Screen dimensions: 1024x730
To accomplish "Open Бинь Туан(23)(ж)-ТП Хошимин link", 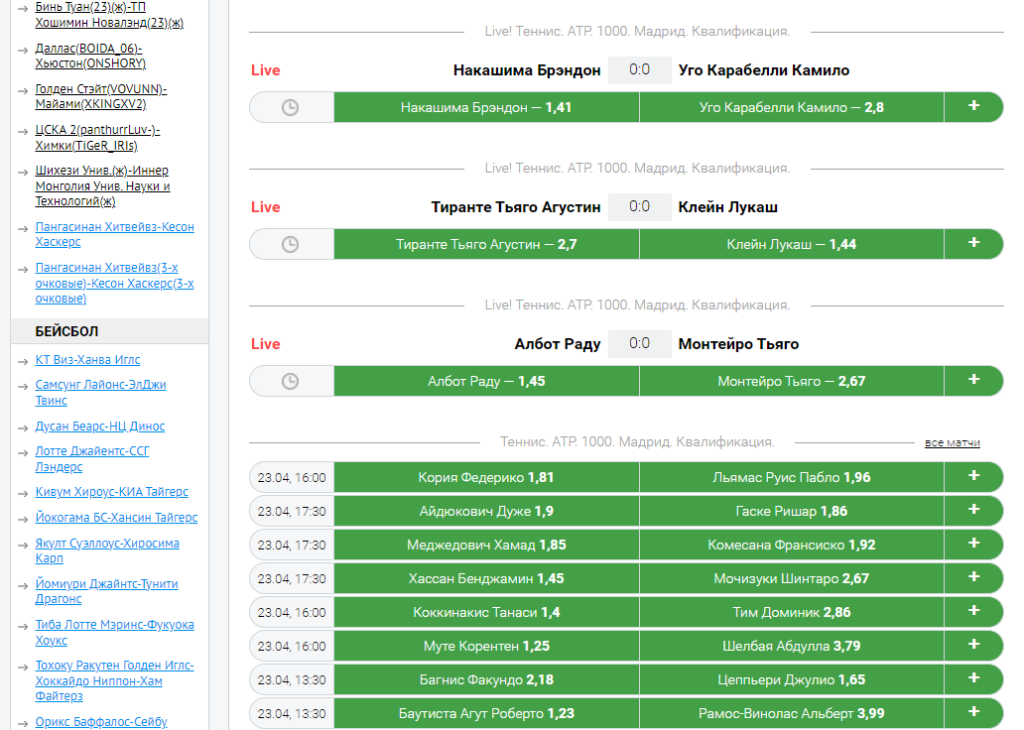I will pyautogui.click(x=109, y=15).
